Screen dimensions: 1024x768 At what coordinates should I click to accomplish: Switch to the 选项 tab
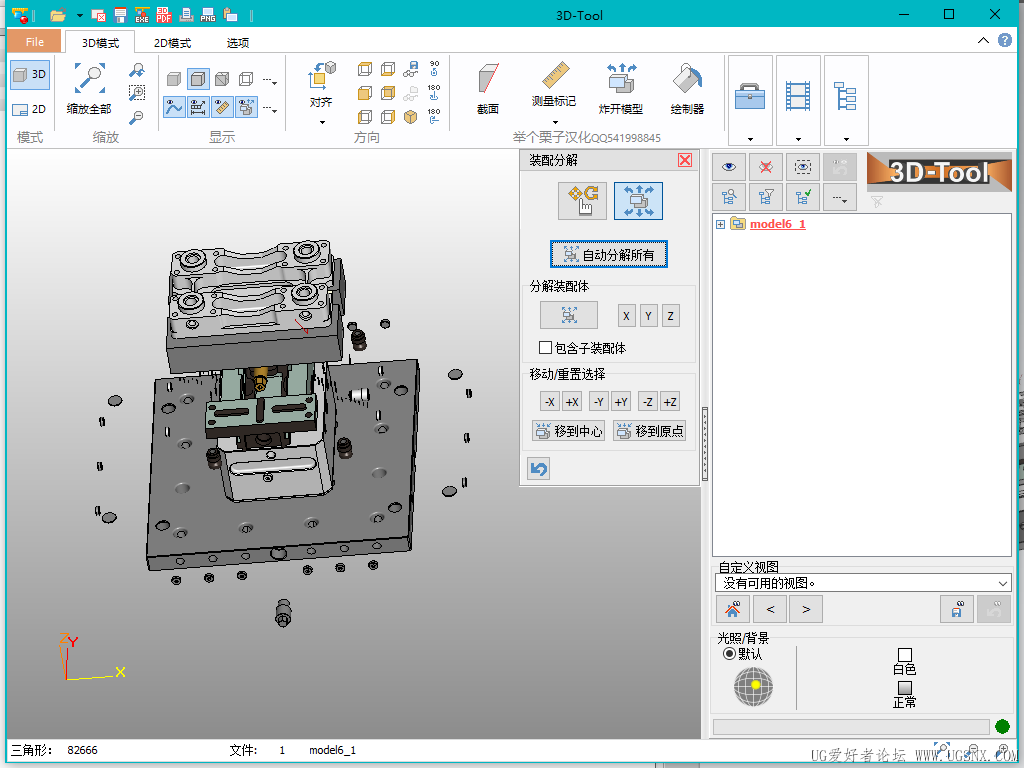coord(238,42)
